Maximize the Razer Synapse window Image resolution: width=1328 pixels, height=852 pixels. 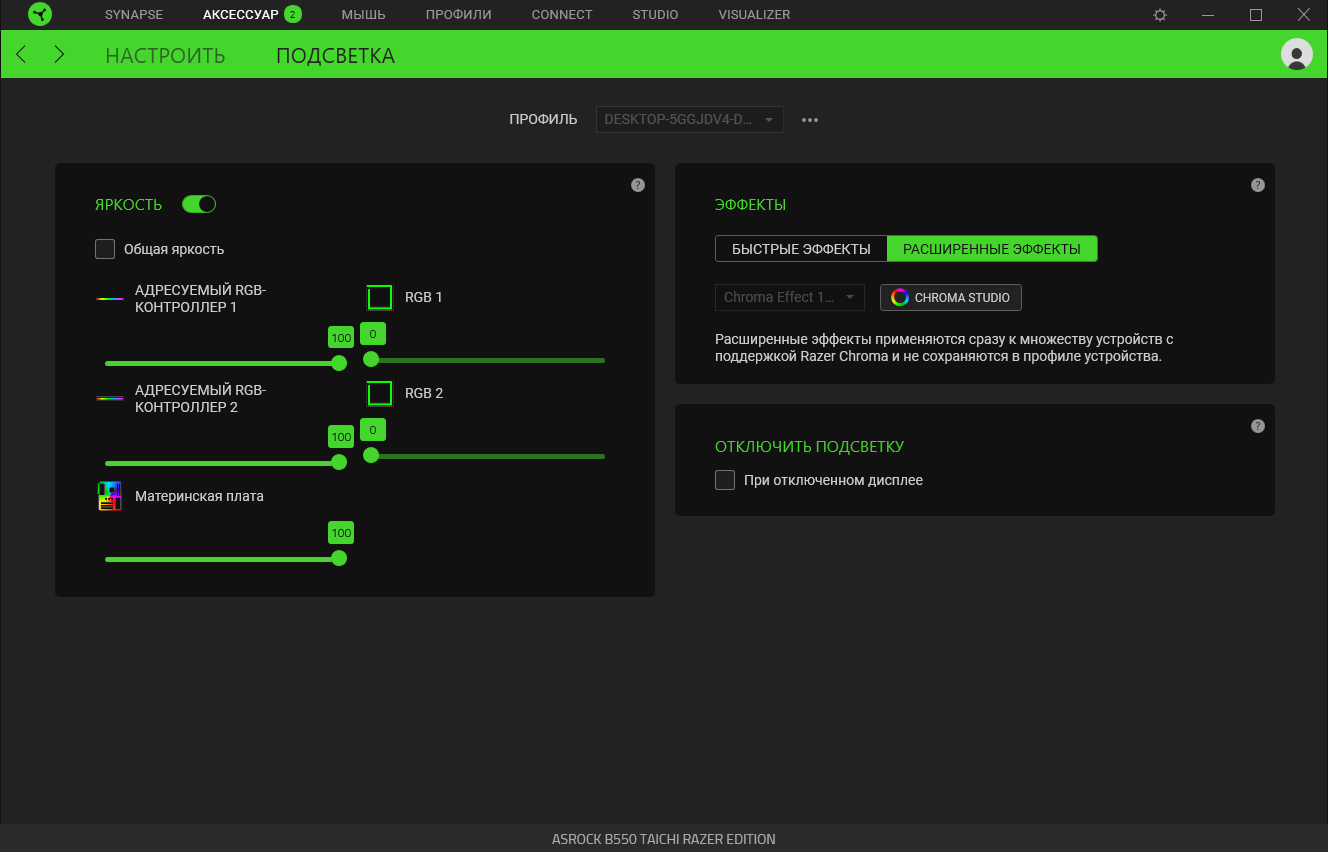click(x=1256, y=15)
